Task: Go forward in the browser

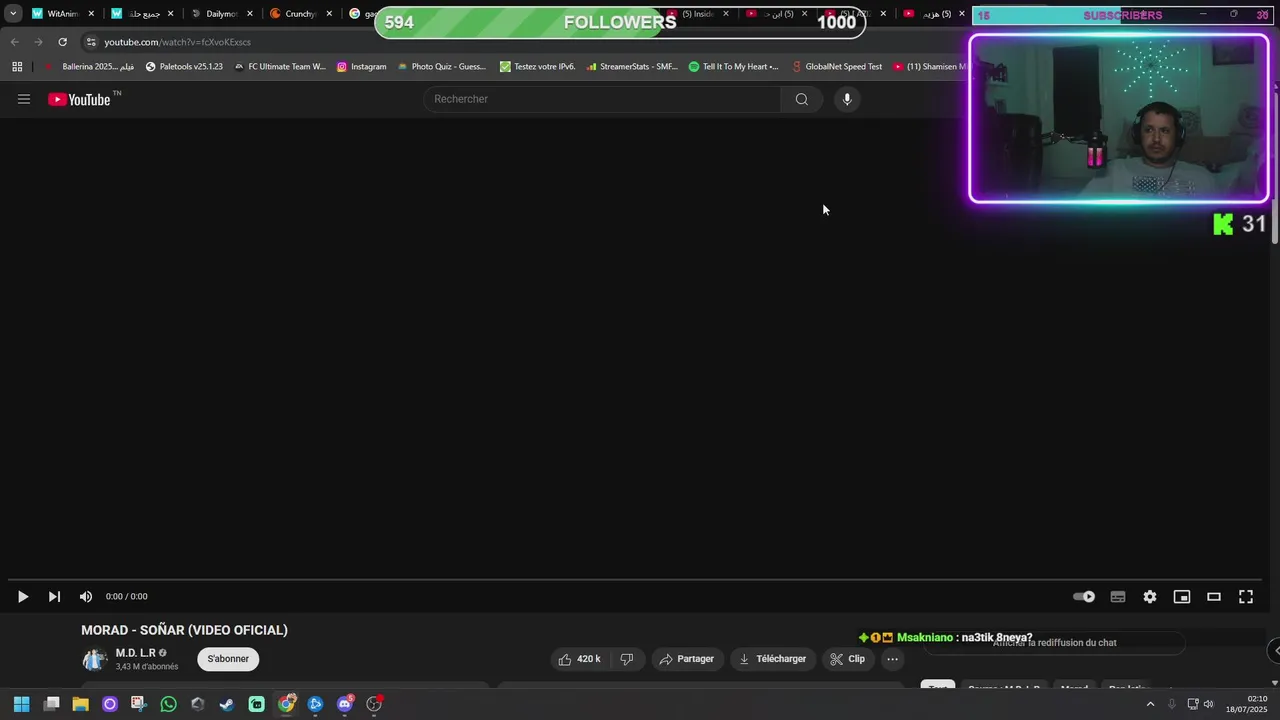Action: click(38, 42)
